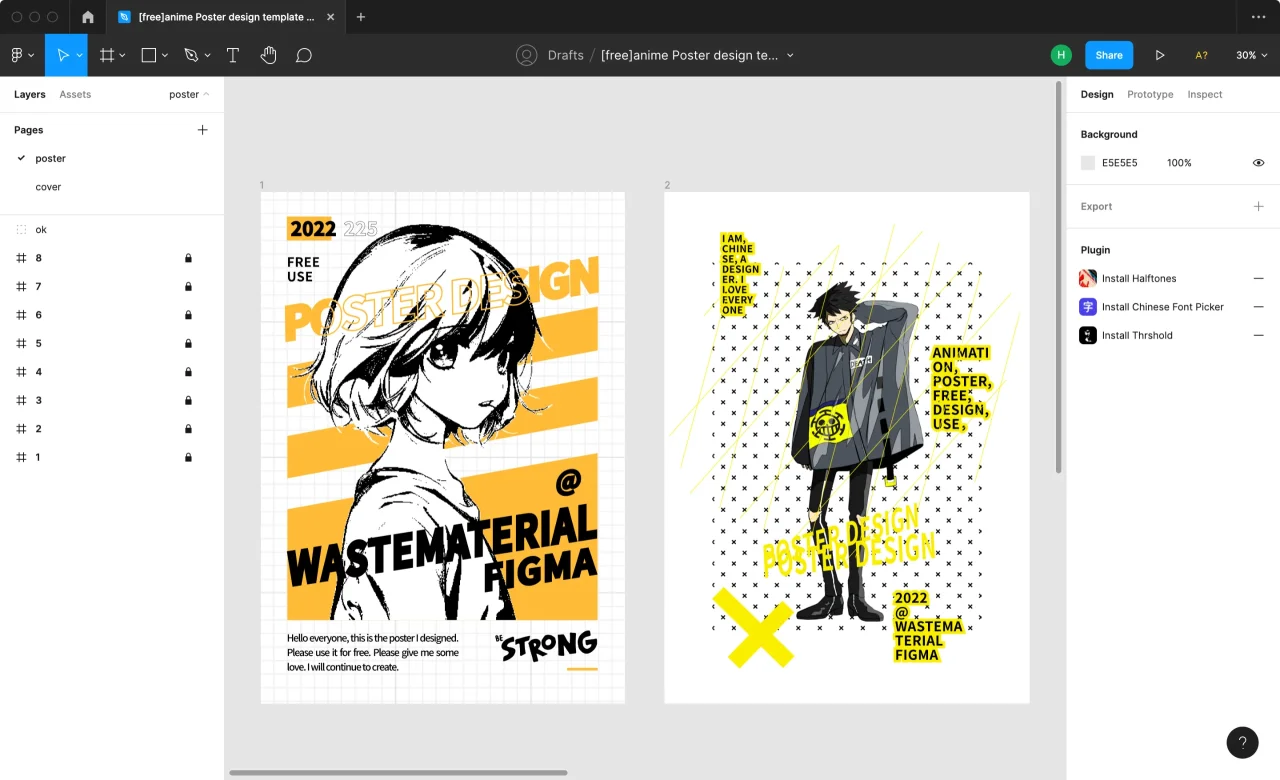Image resolution: width=1280 pixels, height=780 pixels.
Task: Open shape tools dropdown chevron
Action: (165, 55)
